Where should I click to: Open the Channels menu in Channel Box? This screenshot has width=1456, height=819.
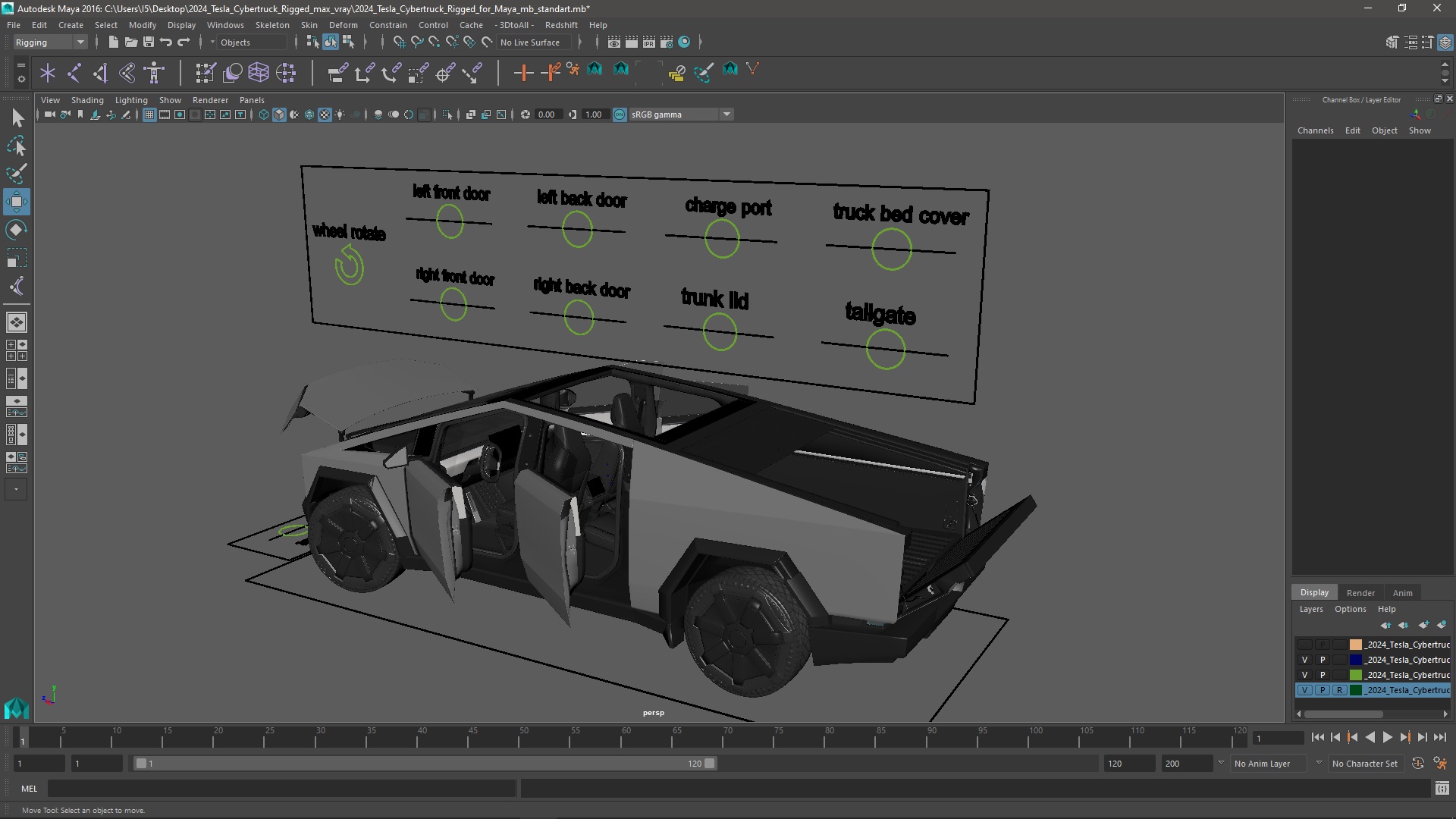coord(1315,130)
